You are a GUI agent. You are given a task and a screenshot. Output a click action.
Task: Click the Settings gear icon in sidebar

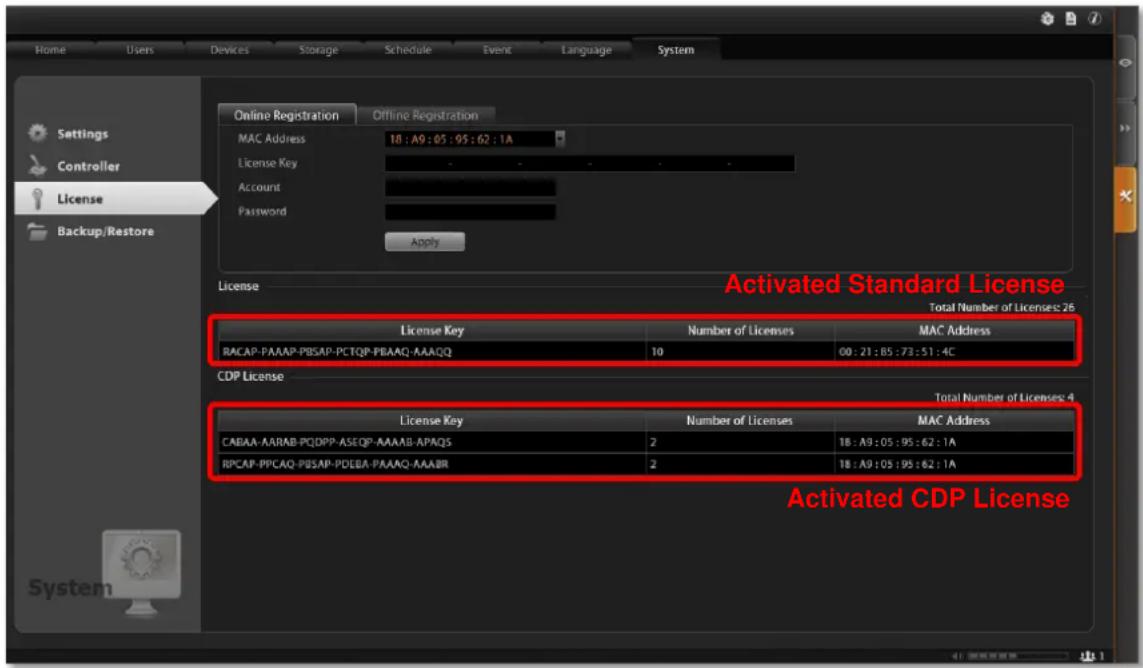point(37,133)
